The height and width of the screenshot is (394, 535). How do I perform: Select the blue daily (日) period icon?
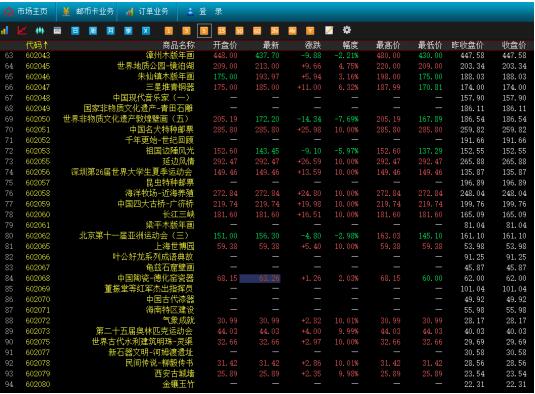[x=75, y=31]
